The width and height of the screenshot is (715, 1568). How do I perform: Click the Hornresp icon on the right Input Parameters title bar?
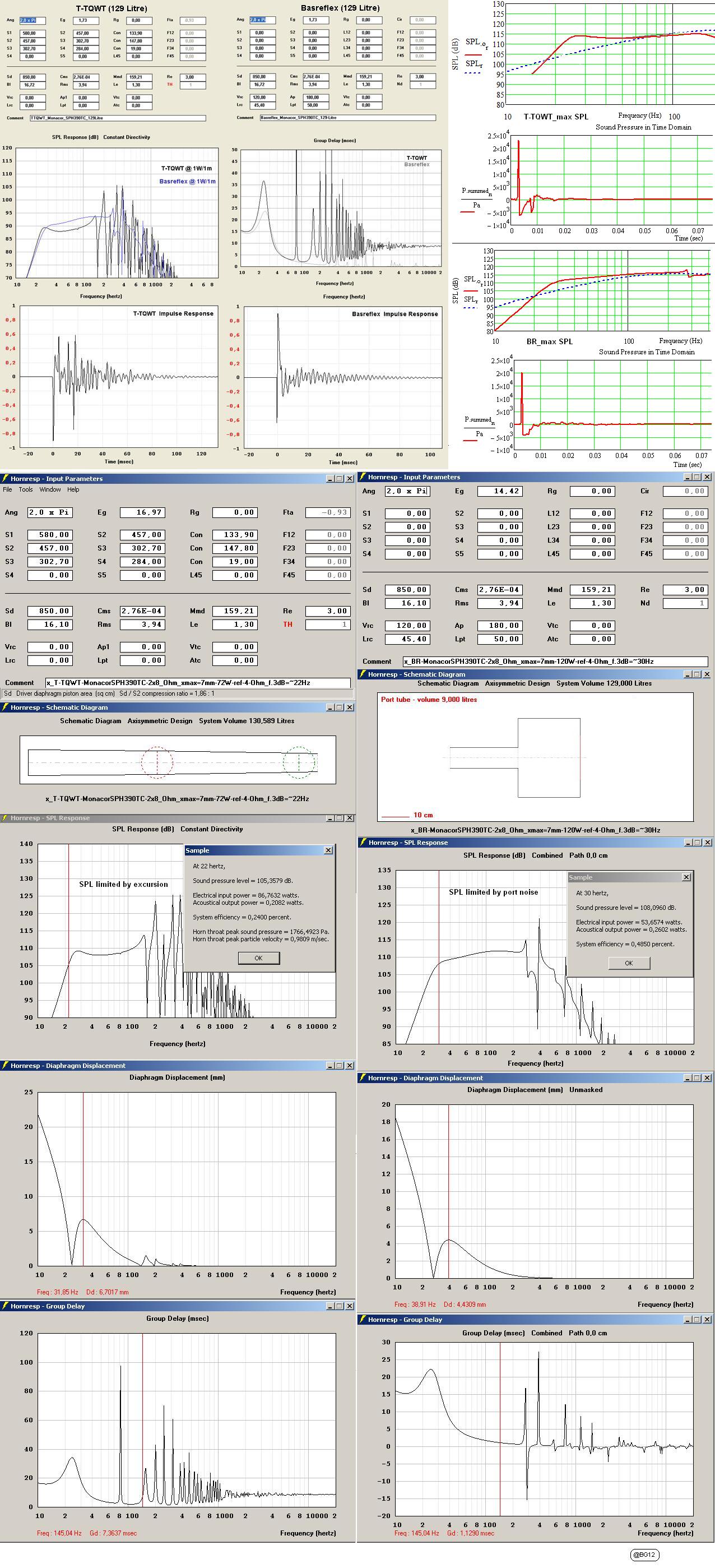point(363,477)
